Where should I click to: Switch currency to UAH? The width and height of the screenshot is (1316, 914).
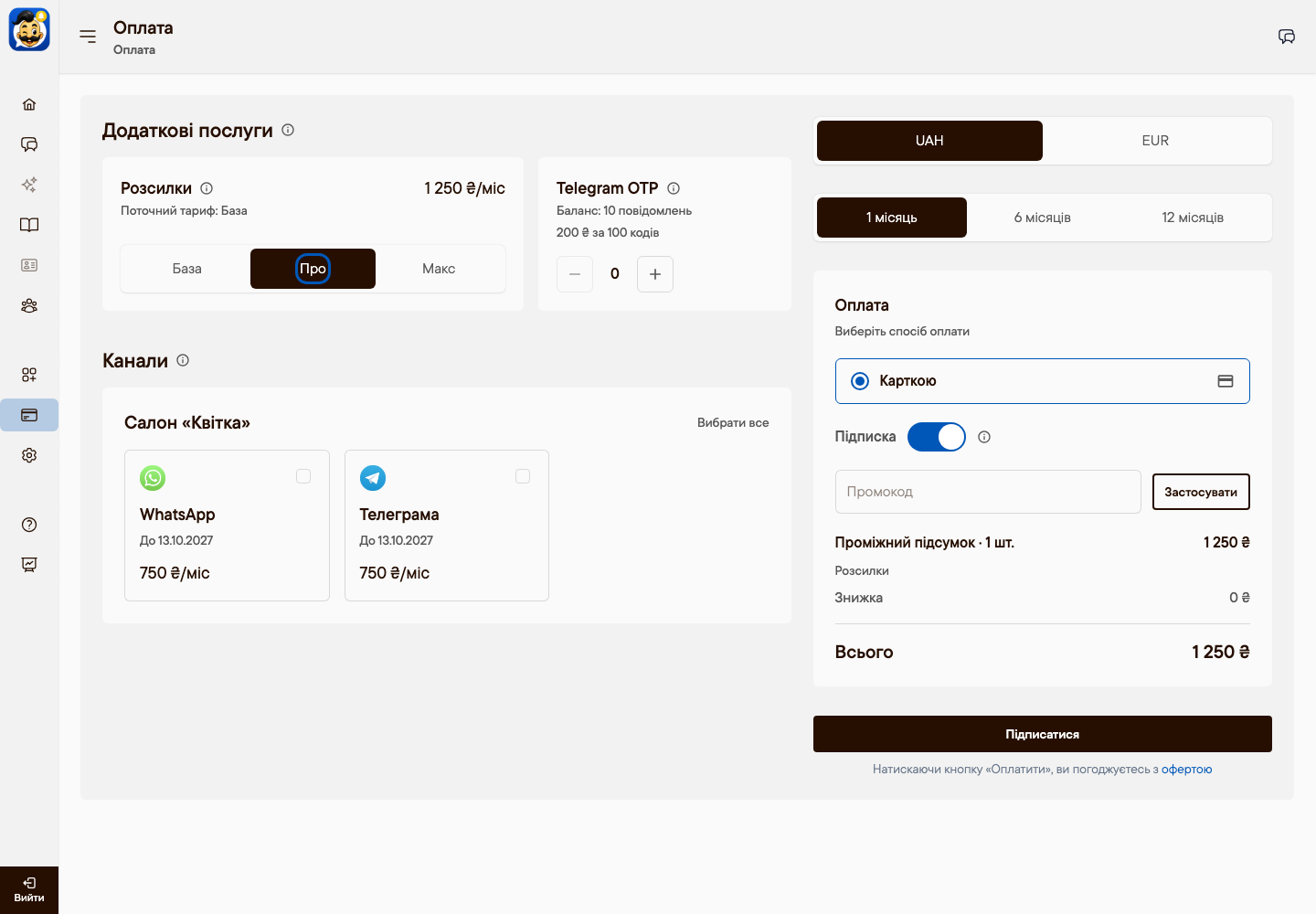tap(929, 141)
